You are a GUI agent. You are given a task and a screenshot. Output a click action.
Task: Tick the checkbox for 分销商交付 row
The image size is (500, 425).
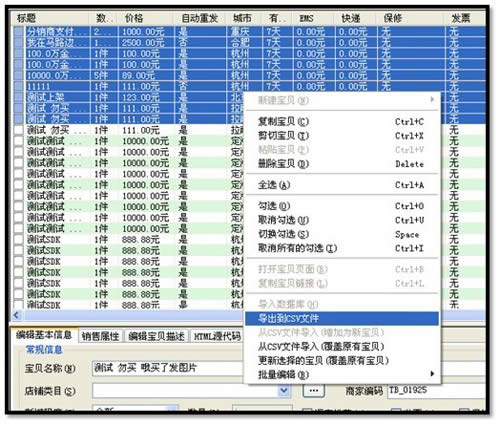19,32
